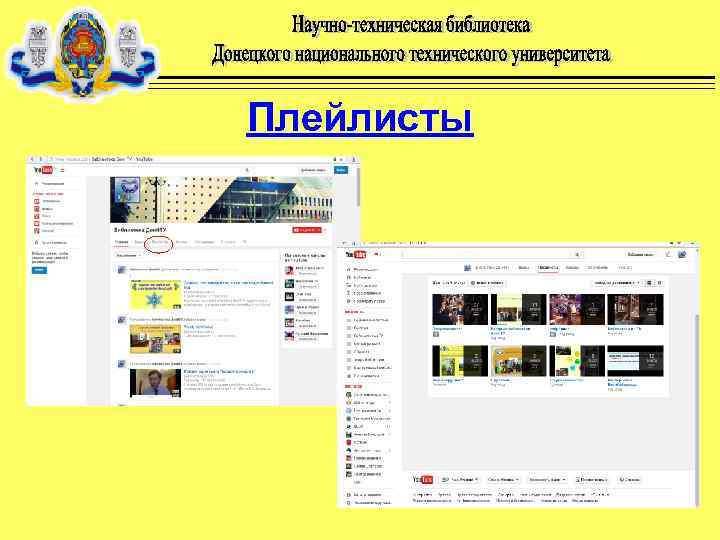Open guide menu icon in right window

(377, 254)
